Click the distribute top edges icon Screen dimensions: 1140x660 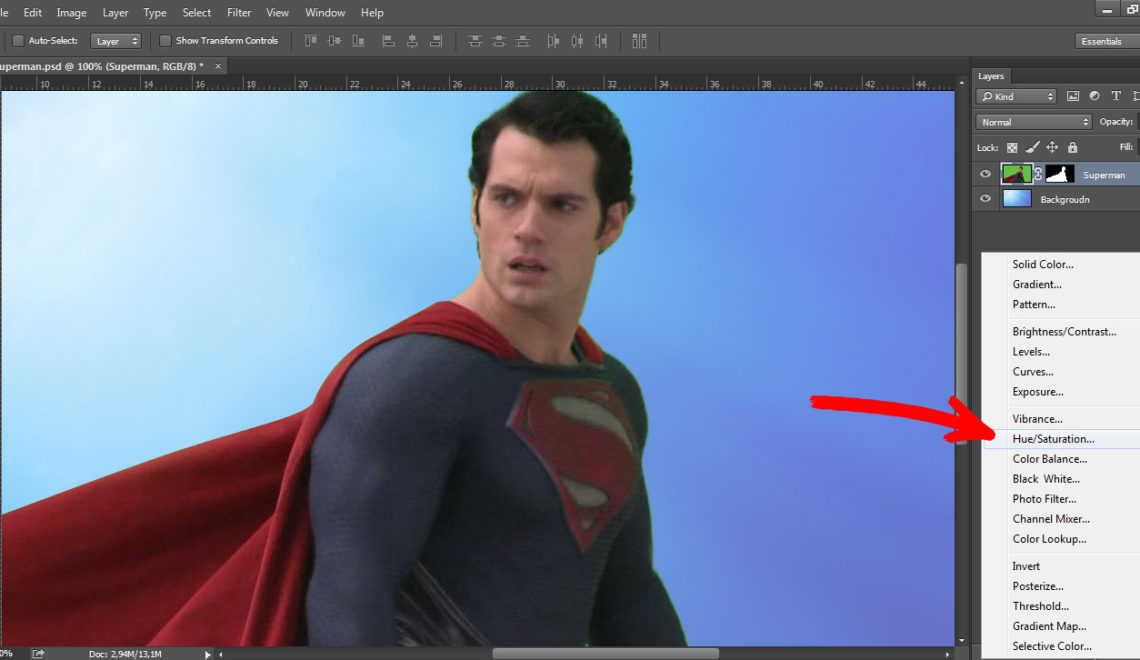475,41
